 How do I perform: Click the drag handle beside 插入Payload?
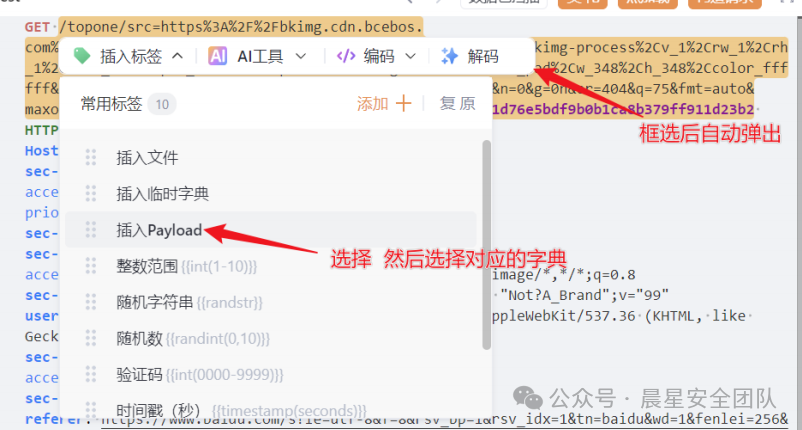point(91,230)
